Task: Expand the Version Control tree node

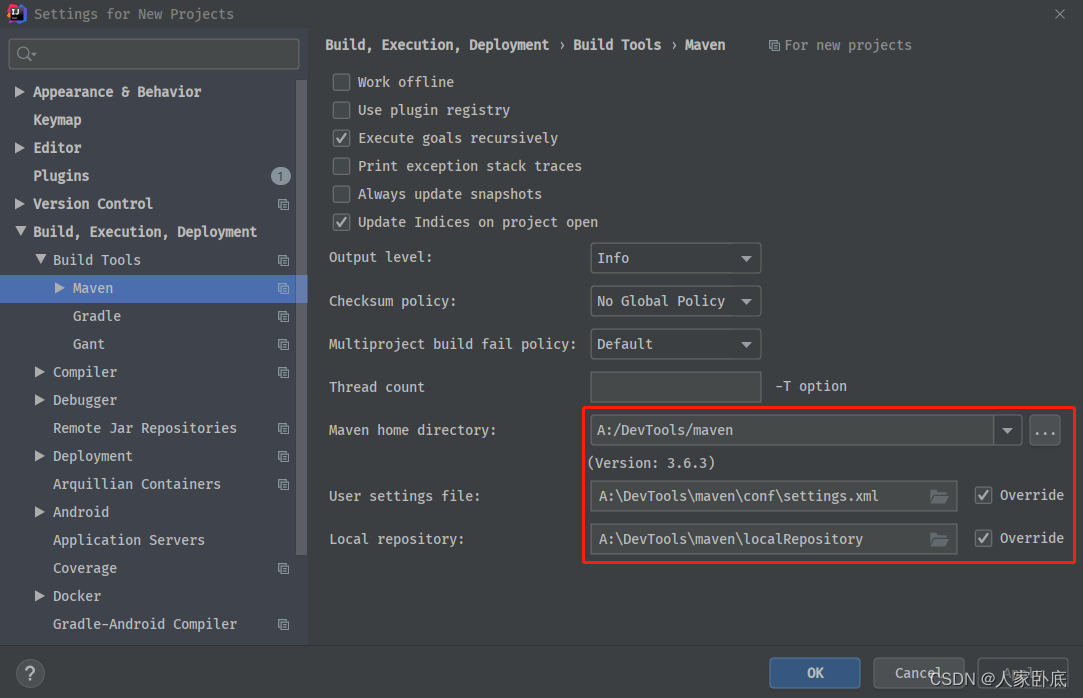Action: [20, 204]
